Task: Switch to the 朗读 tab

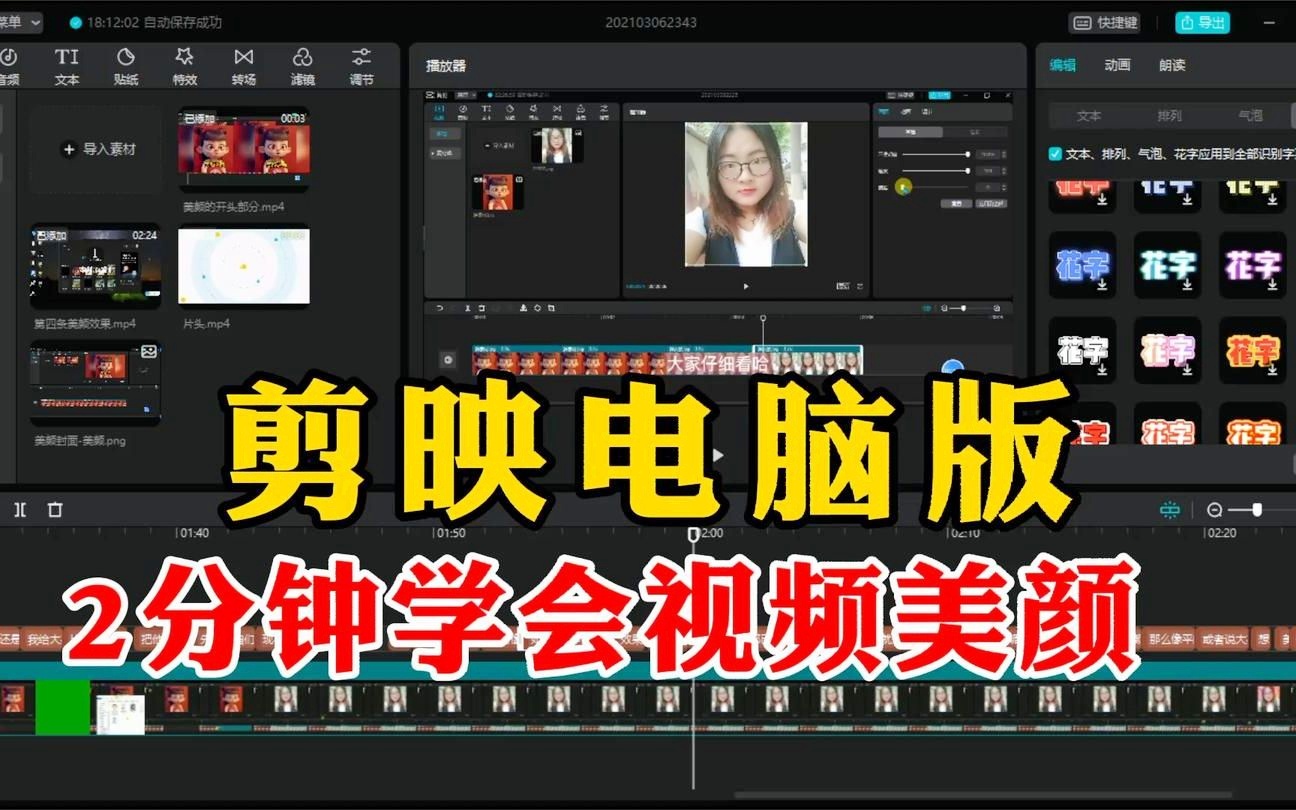Action: point(1172,65)
